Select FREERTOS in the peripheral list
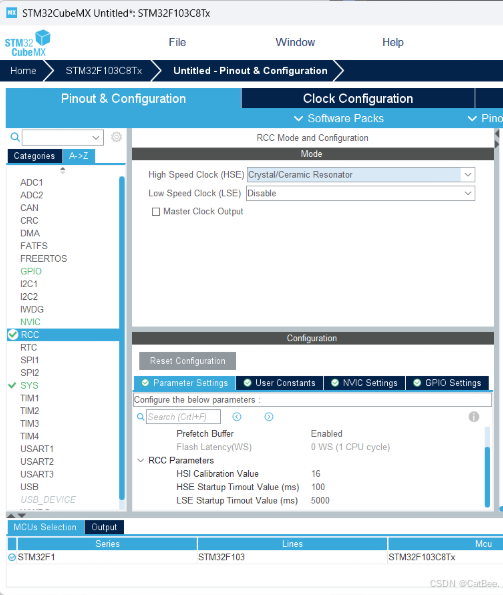 (44, 259)
